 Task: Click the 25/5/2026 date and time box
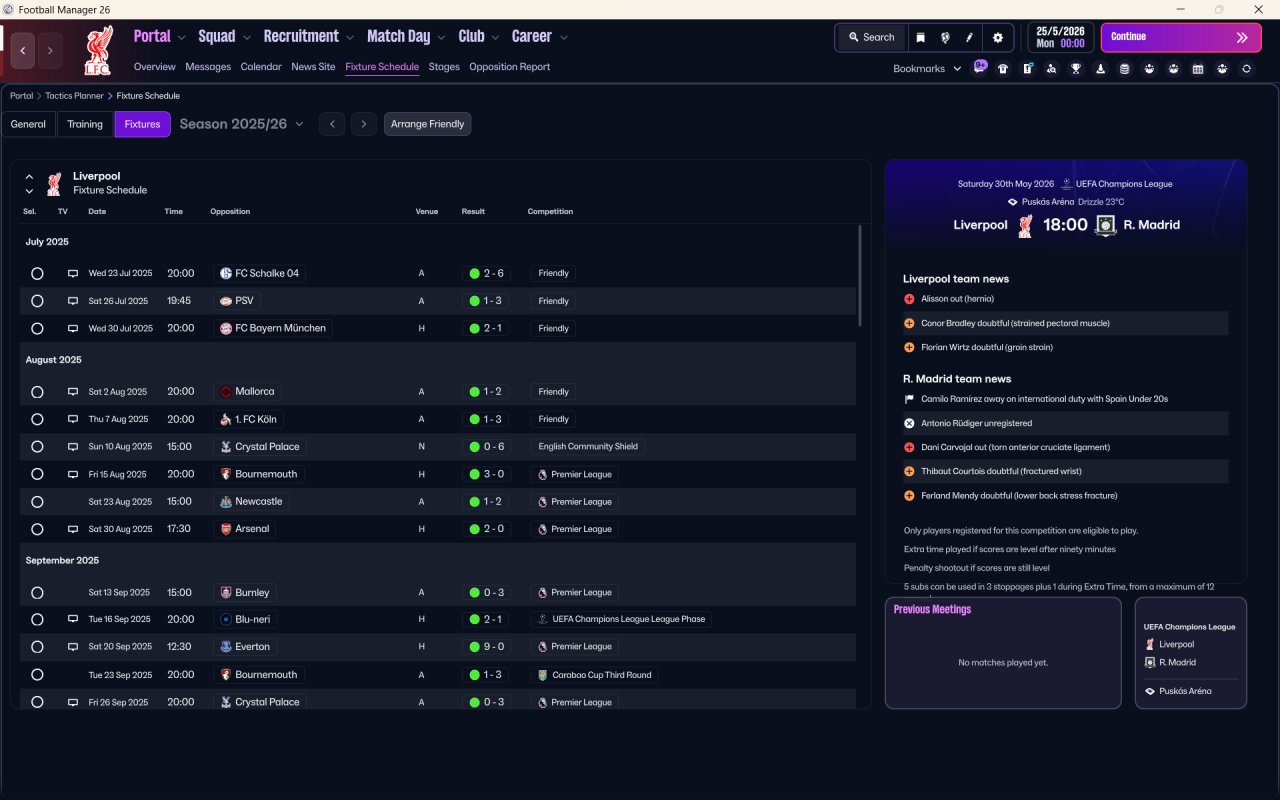tap(1060, 37)
